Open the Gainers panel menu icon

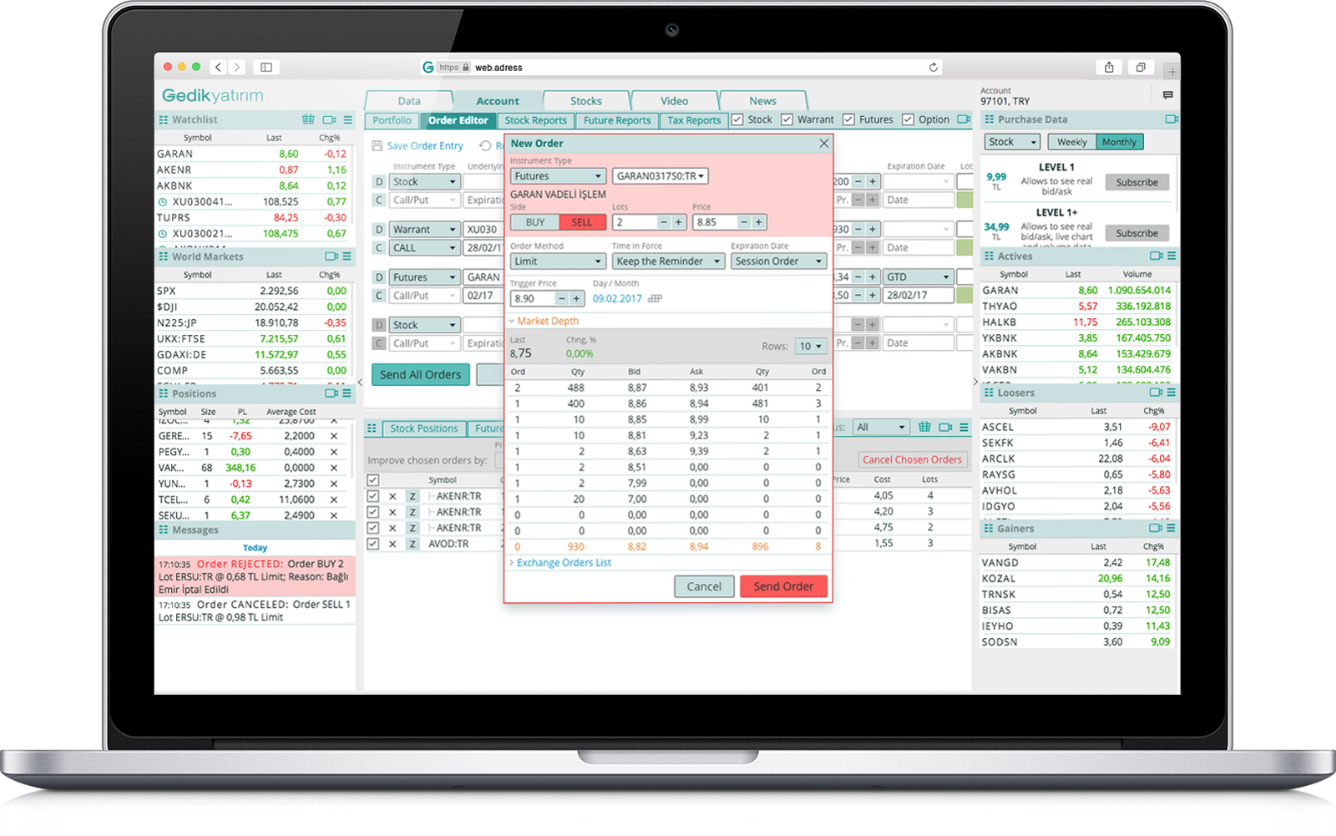pos(1172,528)
